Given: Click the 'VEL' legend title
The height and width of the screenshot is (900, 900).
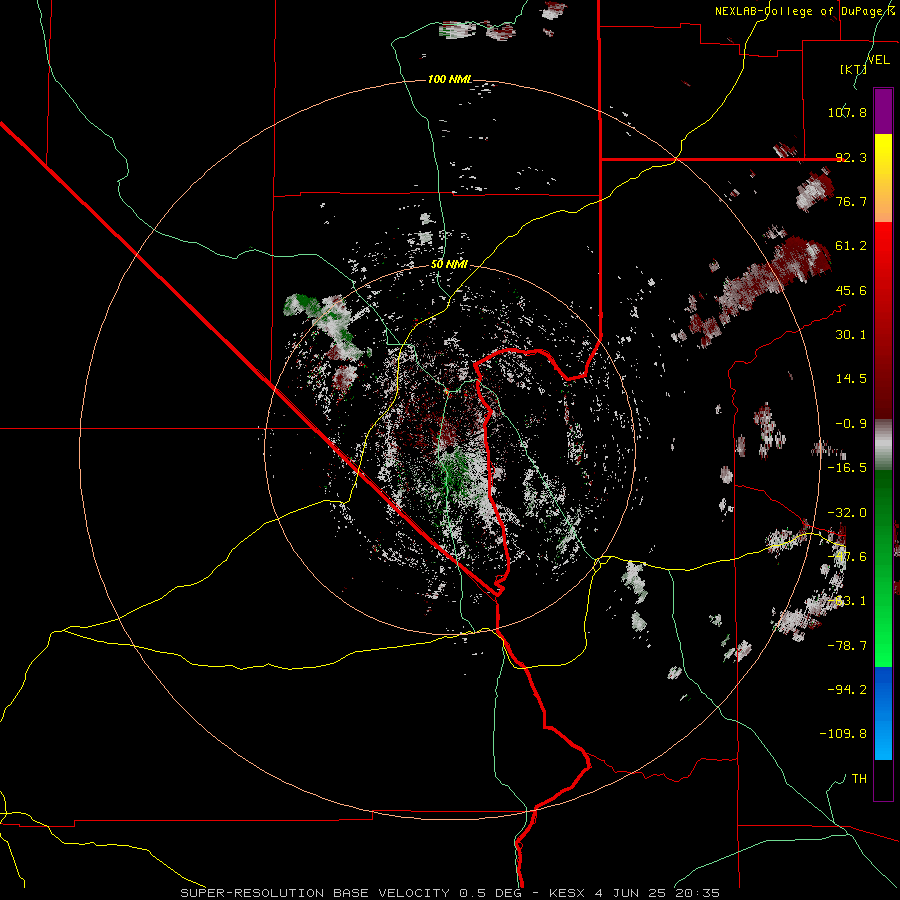Looking at the screenshot, I should [878, 60].
